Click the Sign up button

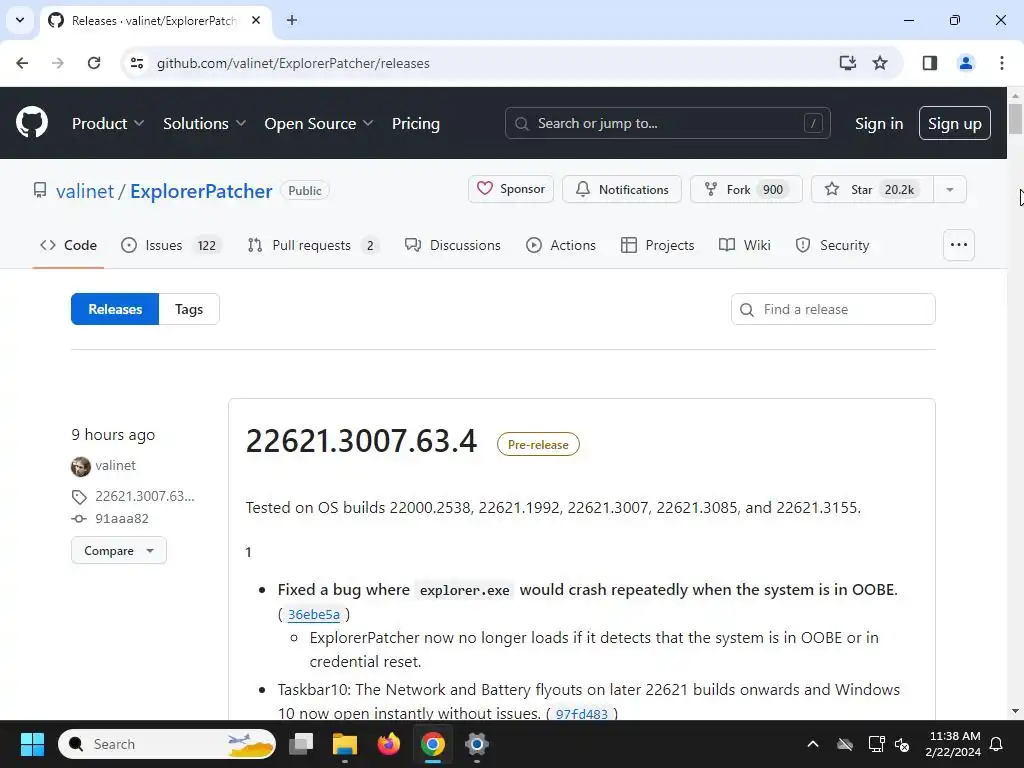pyautogui.click(x=954, y=123)
